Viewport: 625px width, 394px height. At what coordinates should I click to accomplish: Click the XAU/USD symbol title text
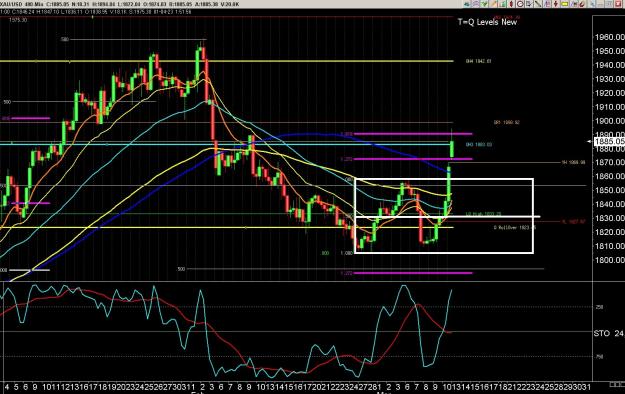(x=10, y=4)
